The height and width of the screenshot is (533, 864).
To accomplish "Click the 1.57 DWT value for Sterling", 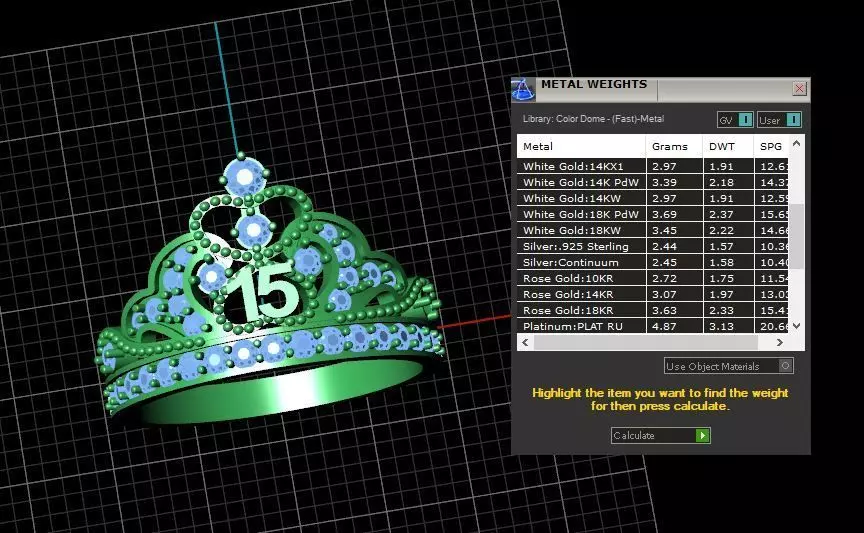I will click(x=721, y=246).
